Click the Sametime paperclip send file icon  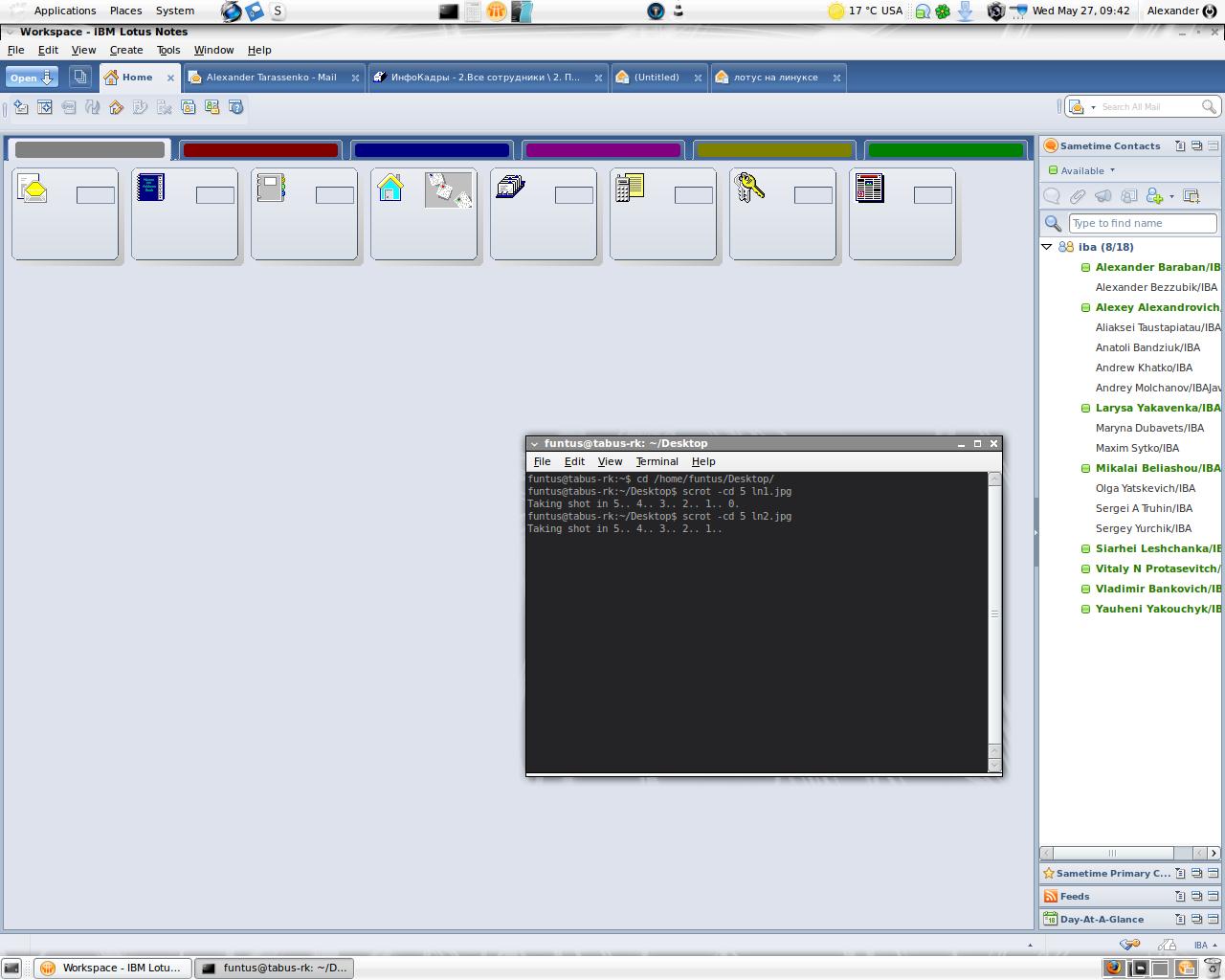(1078, 196)
